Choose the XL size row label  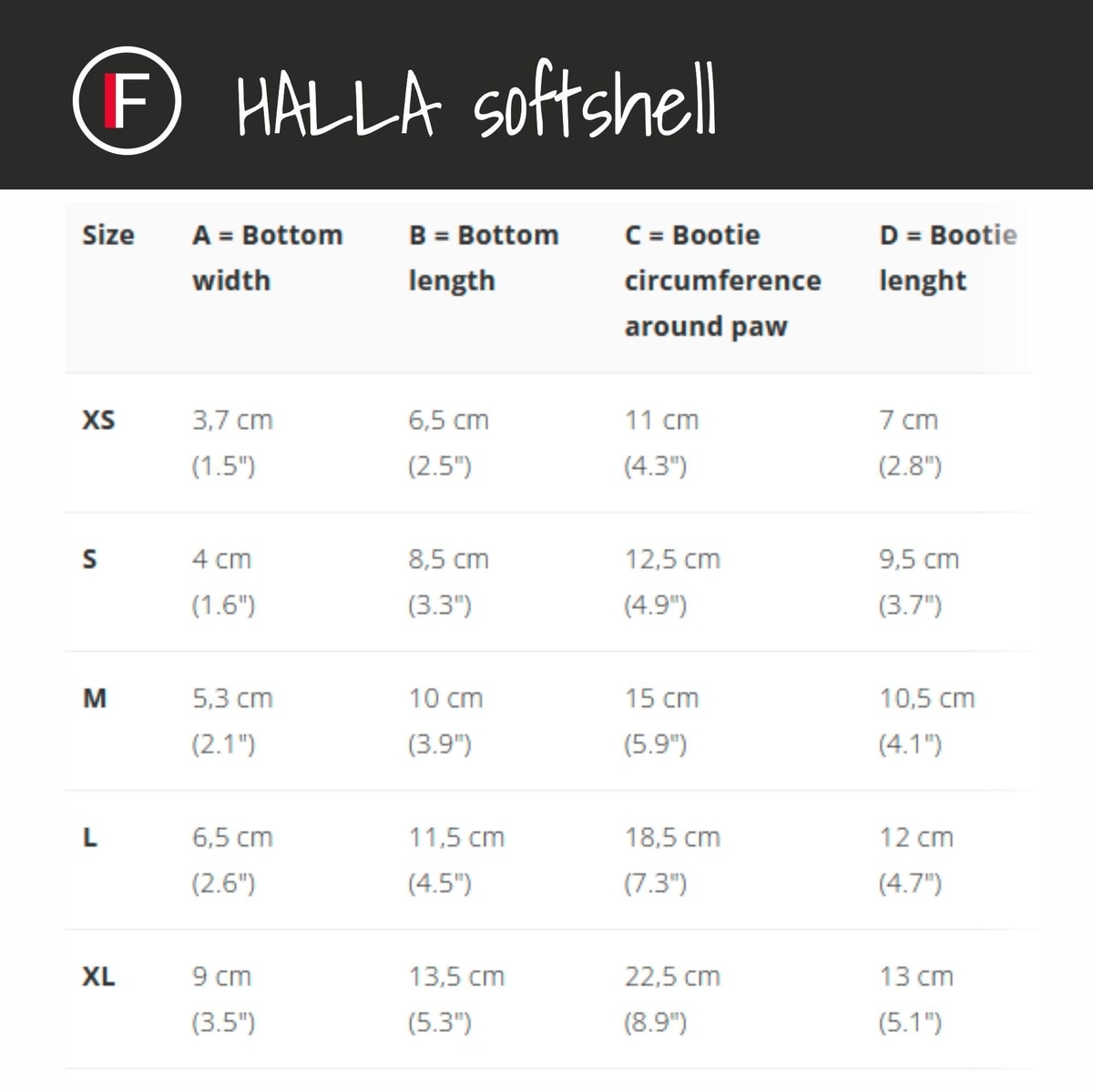point(99,977)
